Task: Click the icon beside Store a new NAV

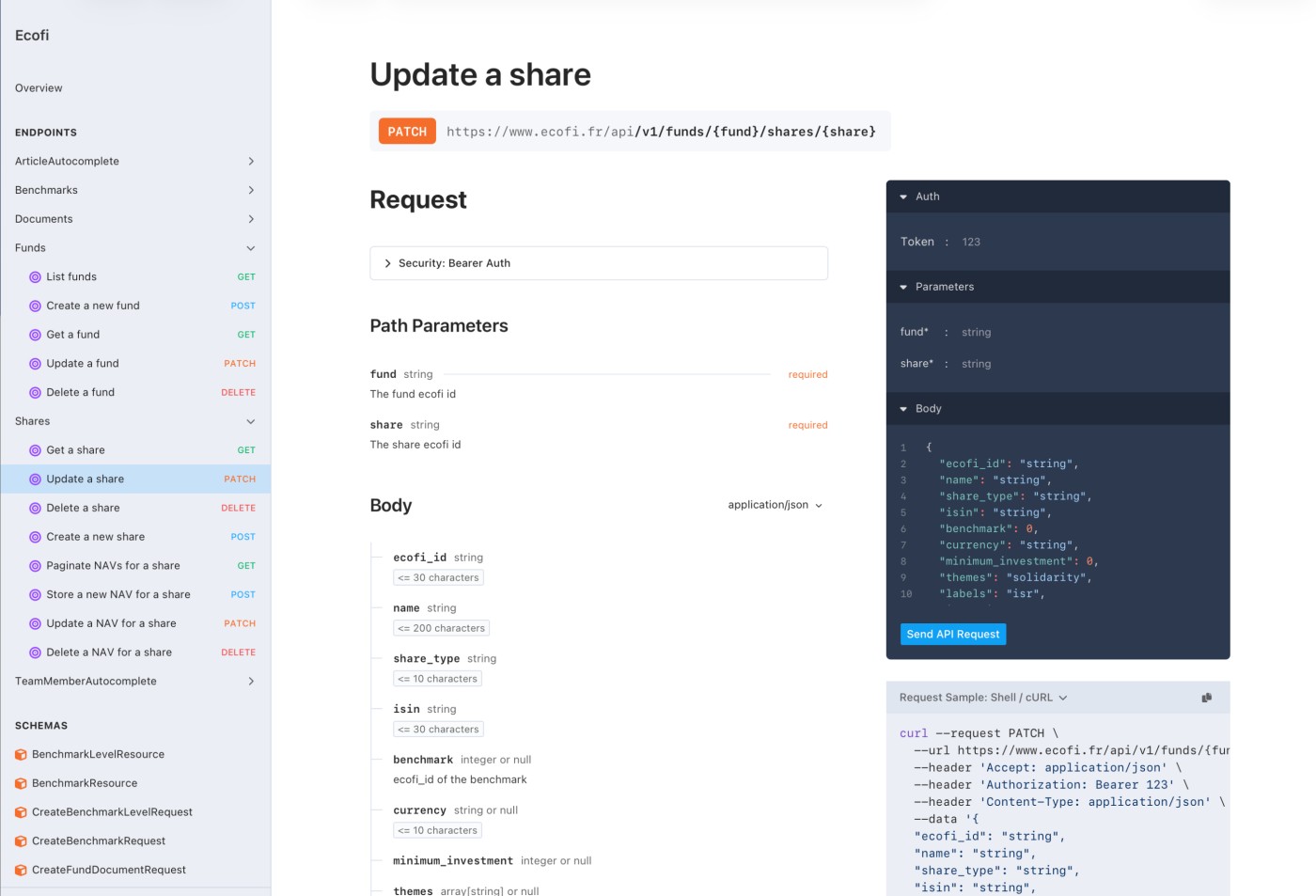Action: coord(35,595)
